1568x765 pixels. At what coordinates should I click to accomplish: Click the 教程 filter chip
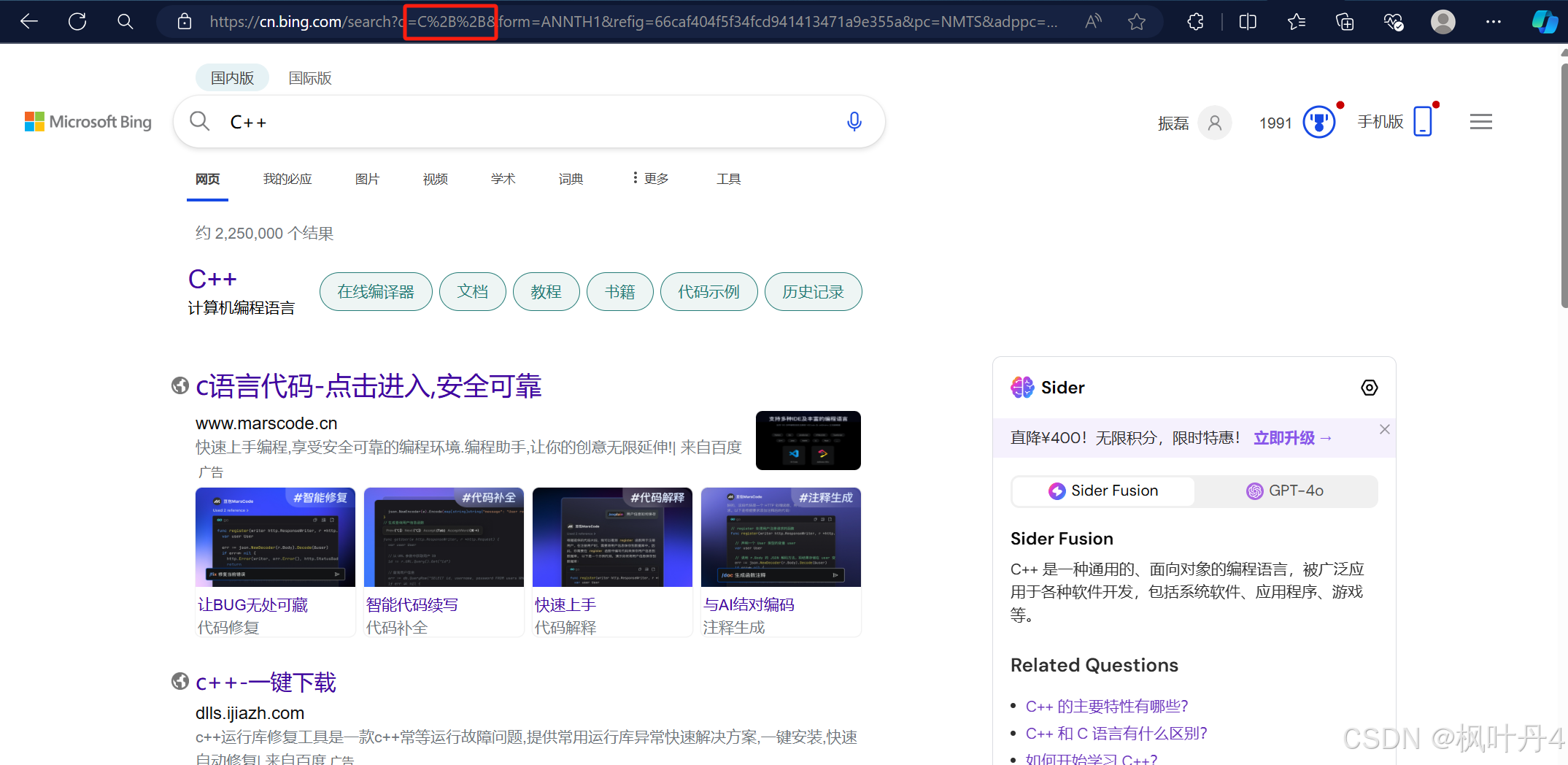click(x=547, y=292)
